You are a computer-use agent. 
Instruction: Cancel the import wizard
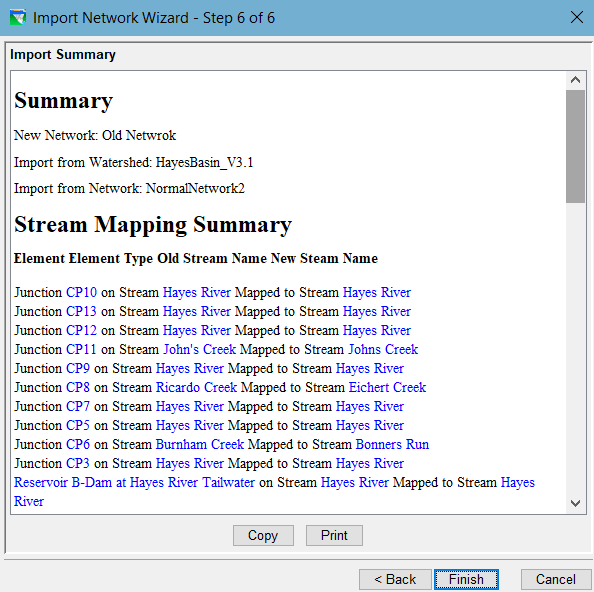pos(556,579)
